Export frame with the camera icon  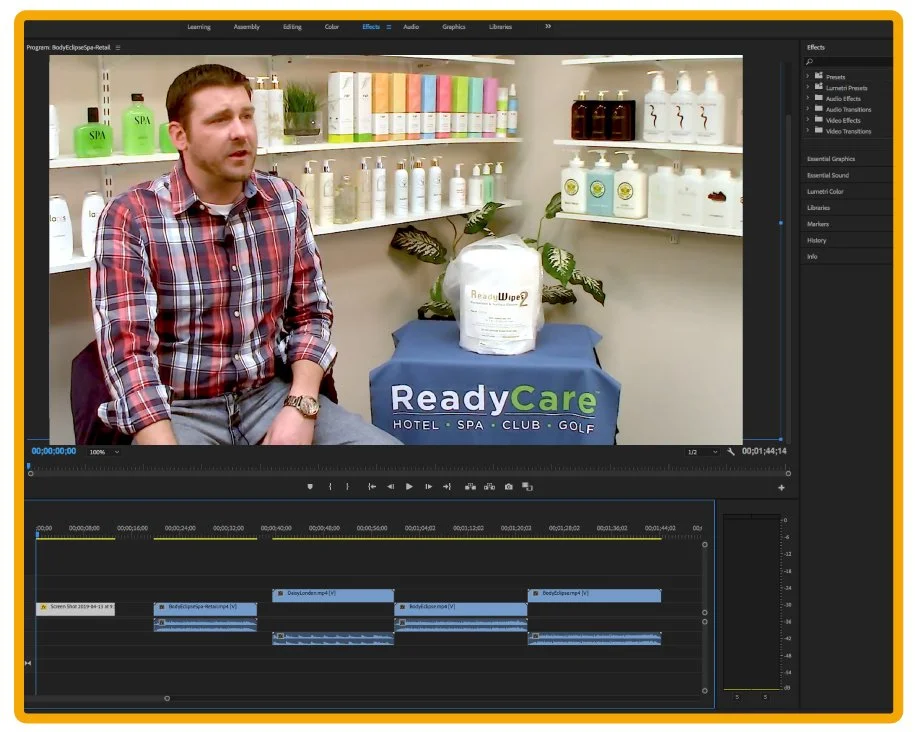[x=509, y=487]
